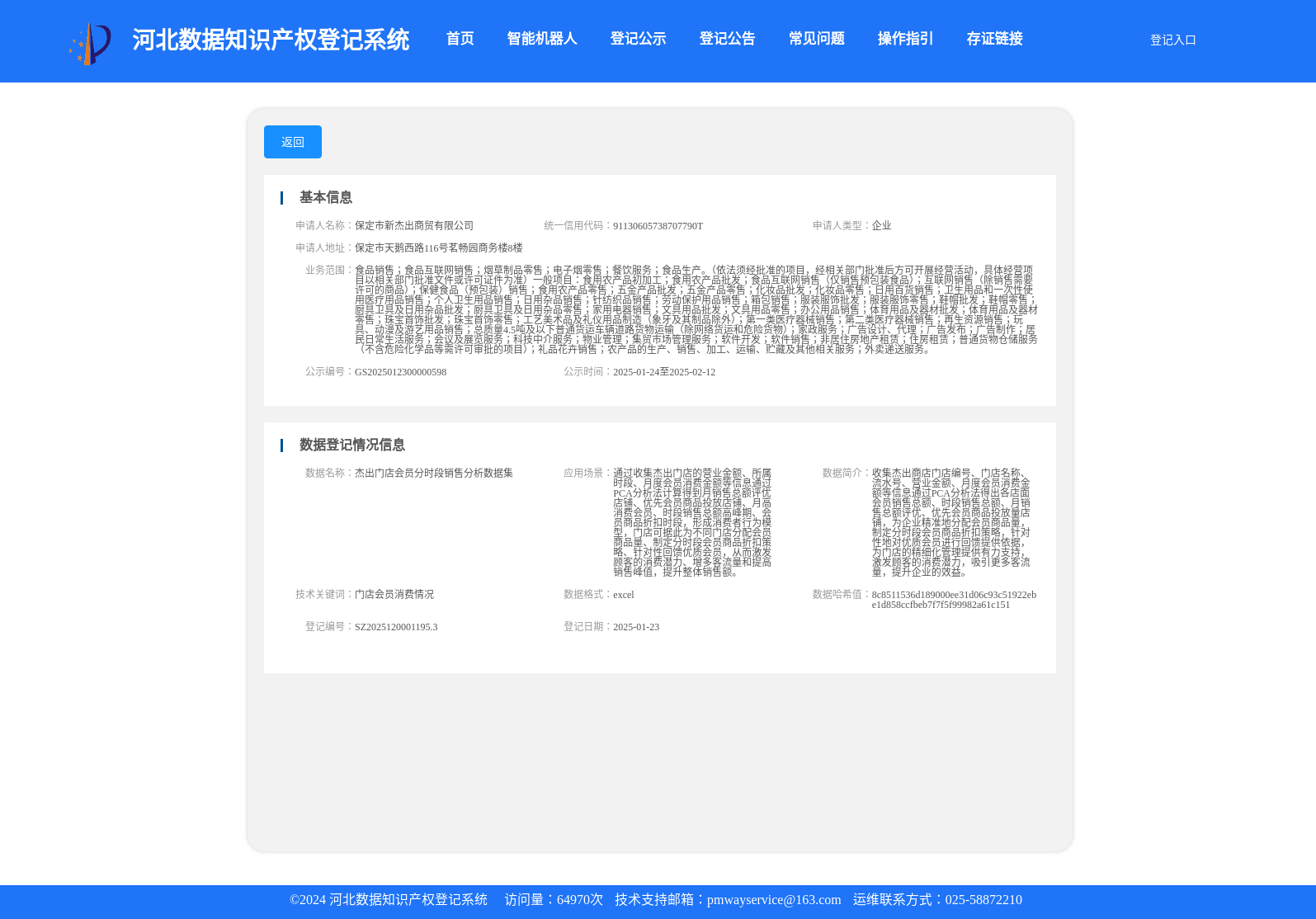Select credit code 91130605738707790T
1316x919 pixels.
tap(658, 225)
